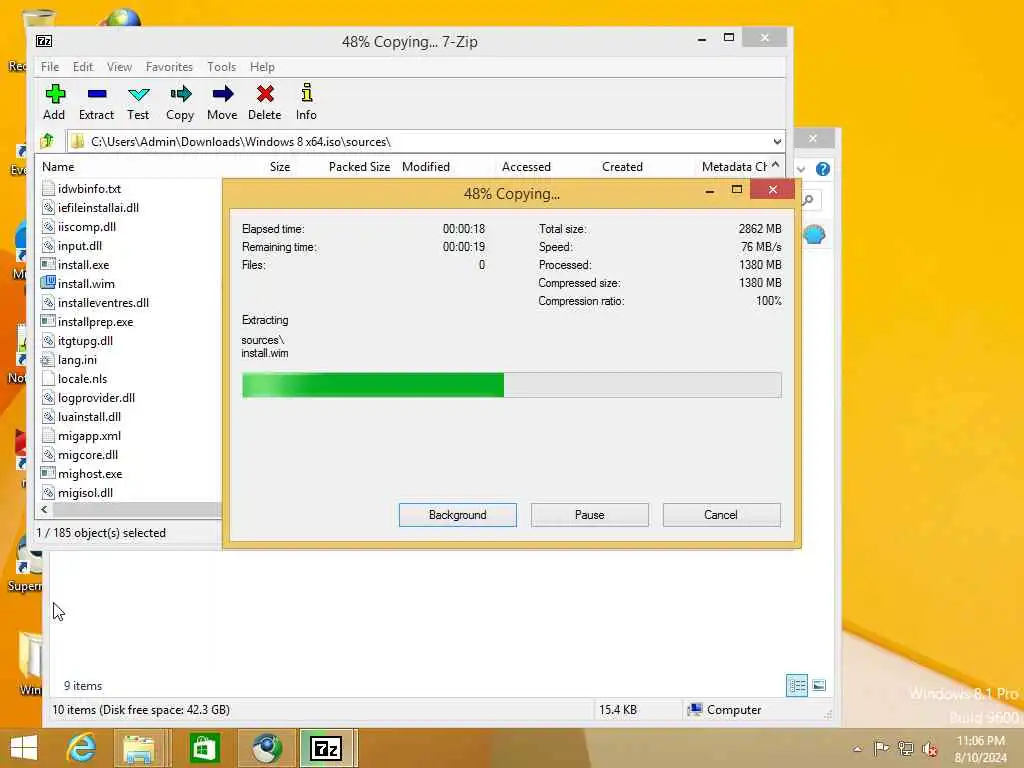This screenshot has height=768, width=1024.
Task: Close the 48% Copying dialog
Action: pos(773,189)
